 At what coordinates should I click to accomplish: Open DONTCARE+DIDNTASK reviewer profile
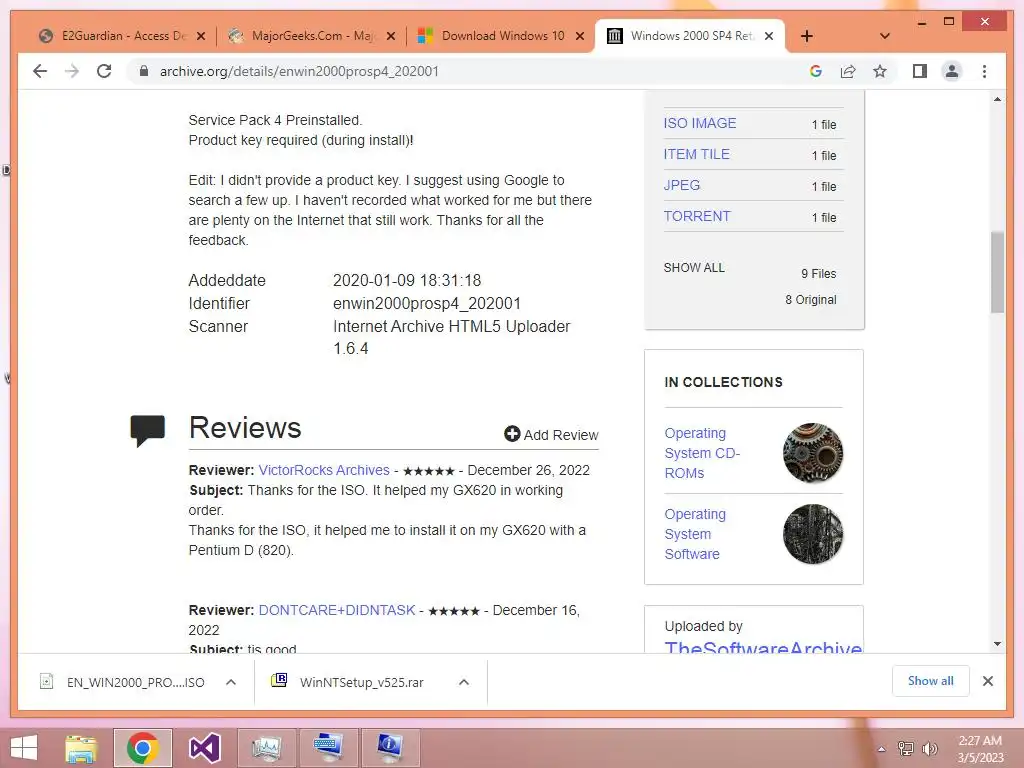tap(337, 610)
